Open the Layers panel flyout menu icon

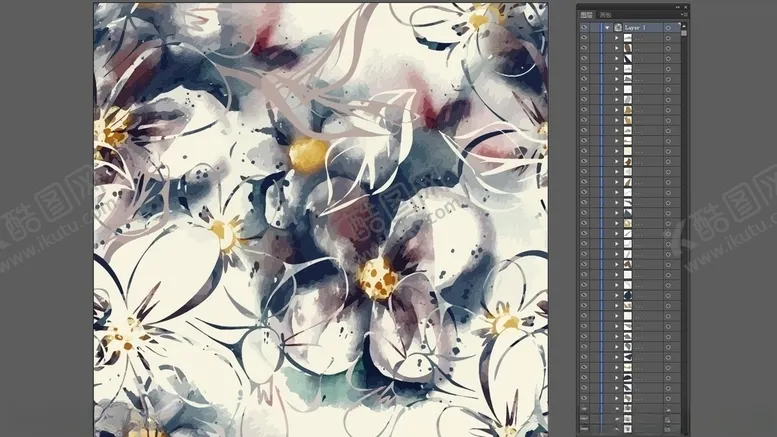coord(683,15)
